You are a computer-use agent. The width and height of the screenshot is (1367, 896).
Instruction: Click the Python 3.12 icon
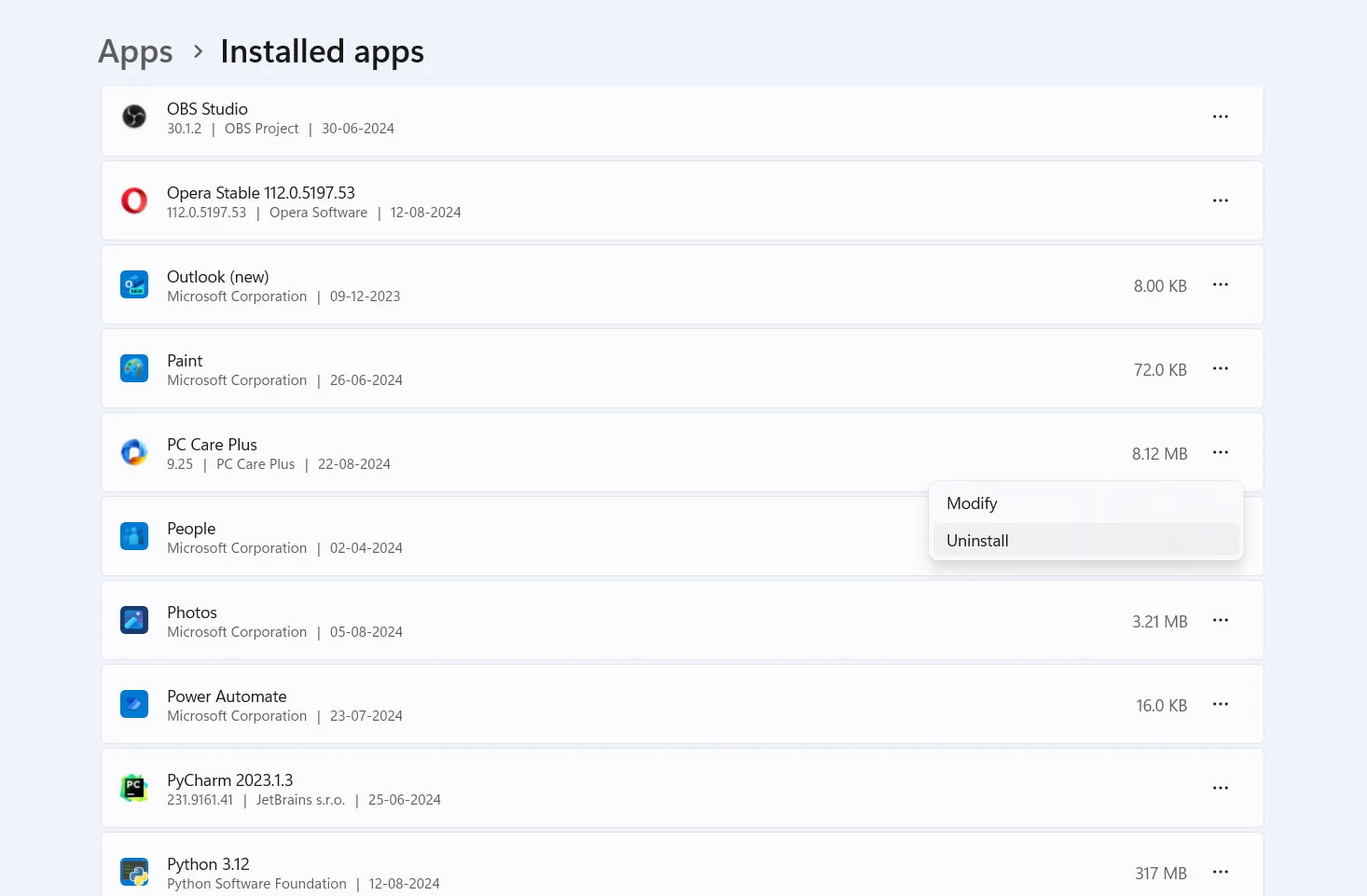(134, 872)
